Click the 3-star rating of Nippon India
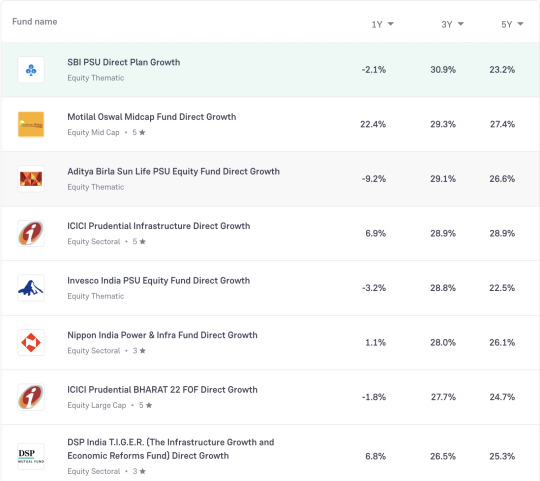The height and width of the screenshot is (481, 540). pos(139,351)
